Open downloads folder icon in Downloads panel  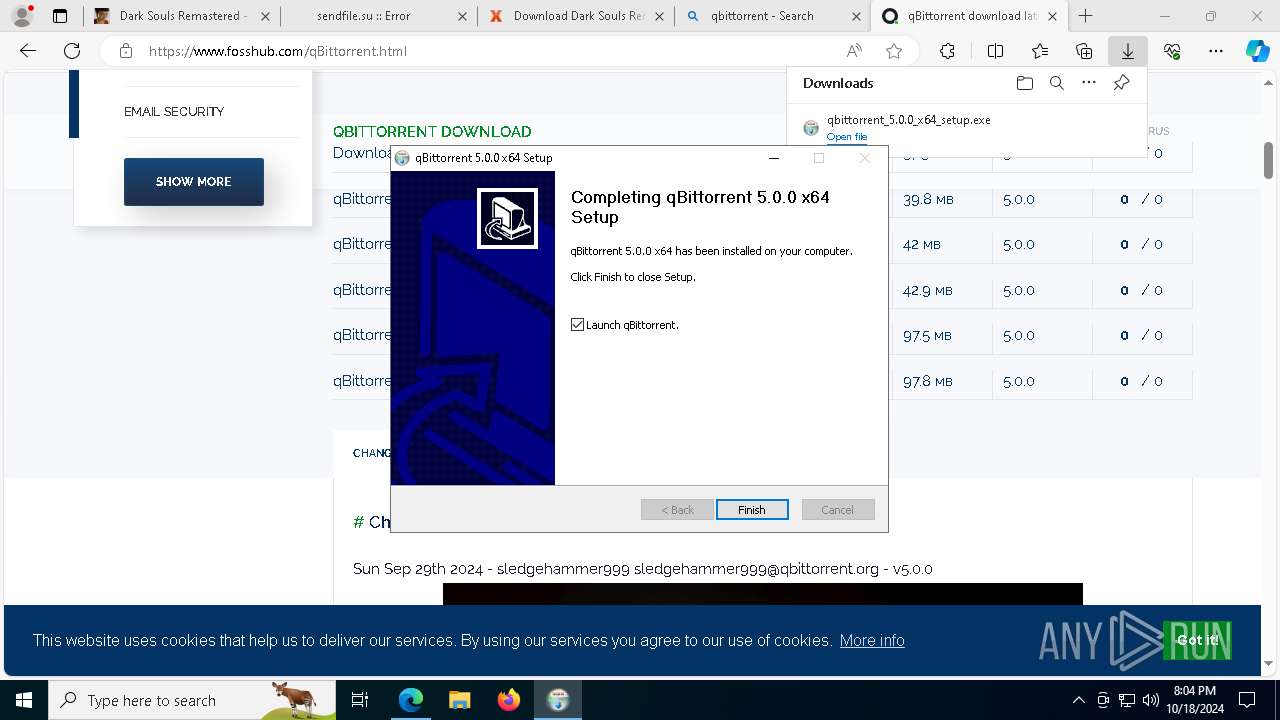[x=1024, y=83]
